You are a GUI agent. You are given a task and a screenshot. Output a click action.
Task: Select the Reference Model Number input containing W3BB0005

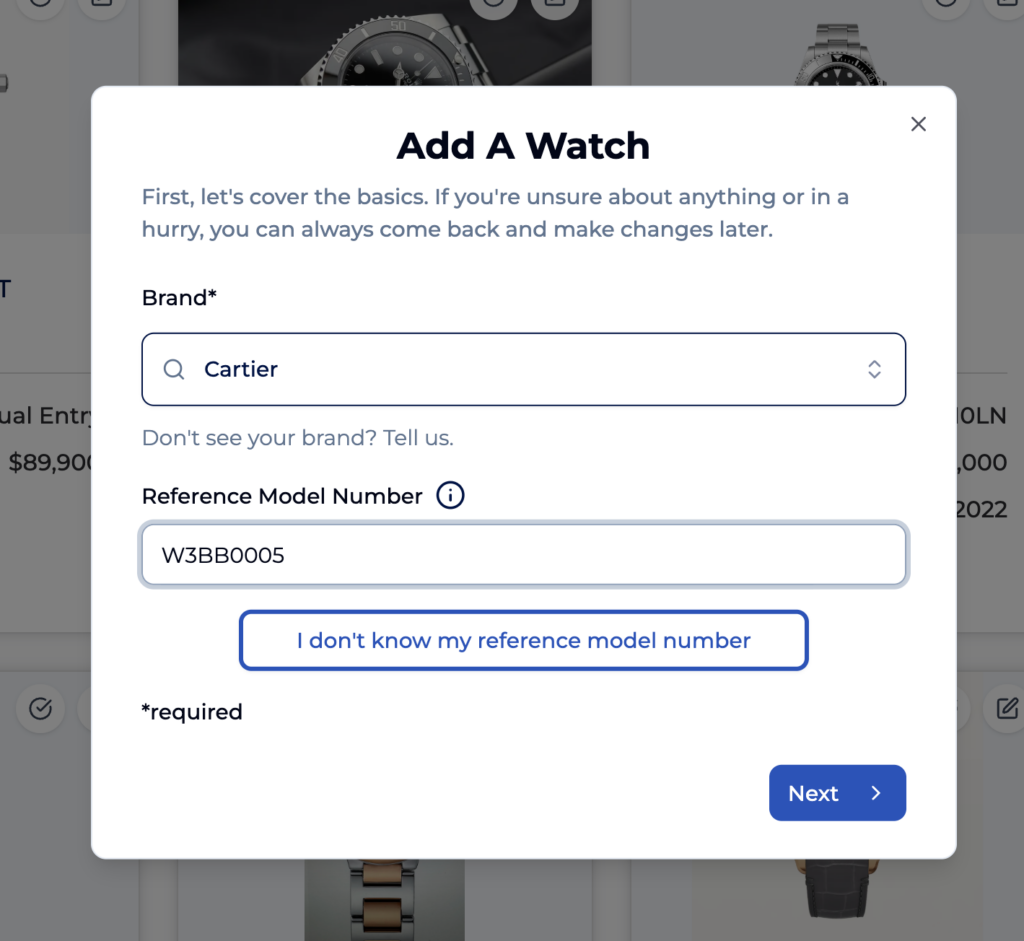click(524, 554)
